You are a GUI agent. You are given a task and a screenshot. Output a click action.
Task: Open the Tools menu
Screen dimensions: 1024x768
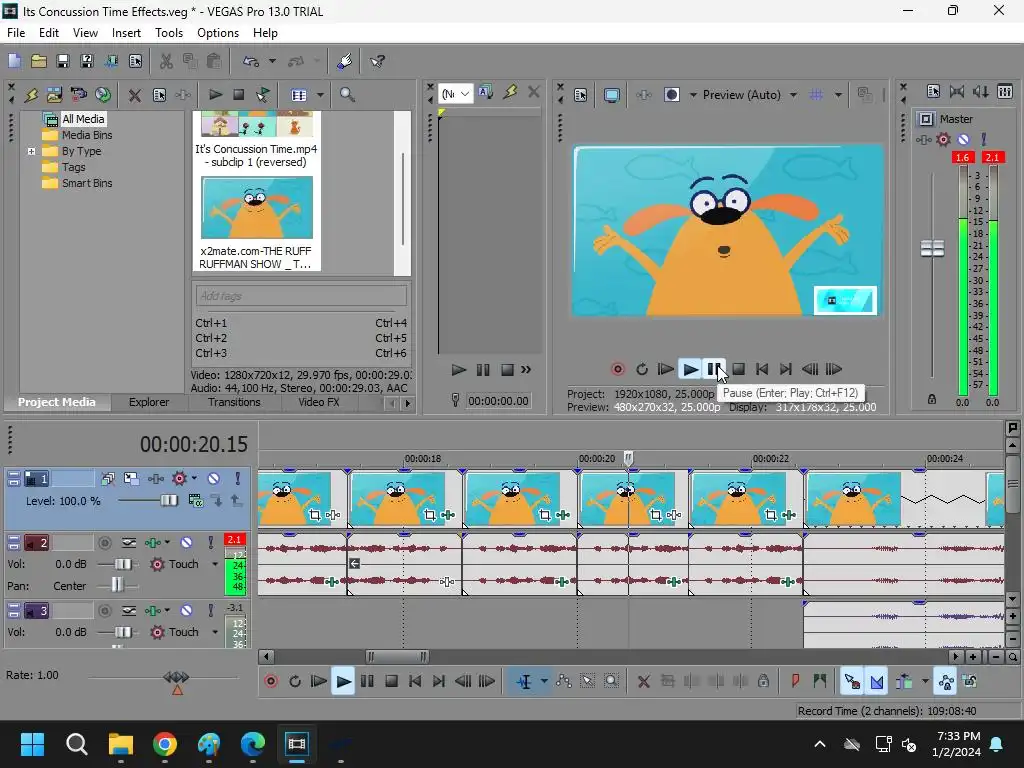click(168, 33)
